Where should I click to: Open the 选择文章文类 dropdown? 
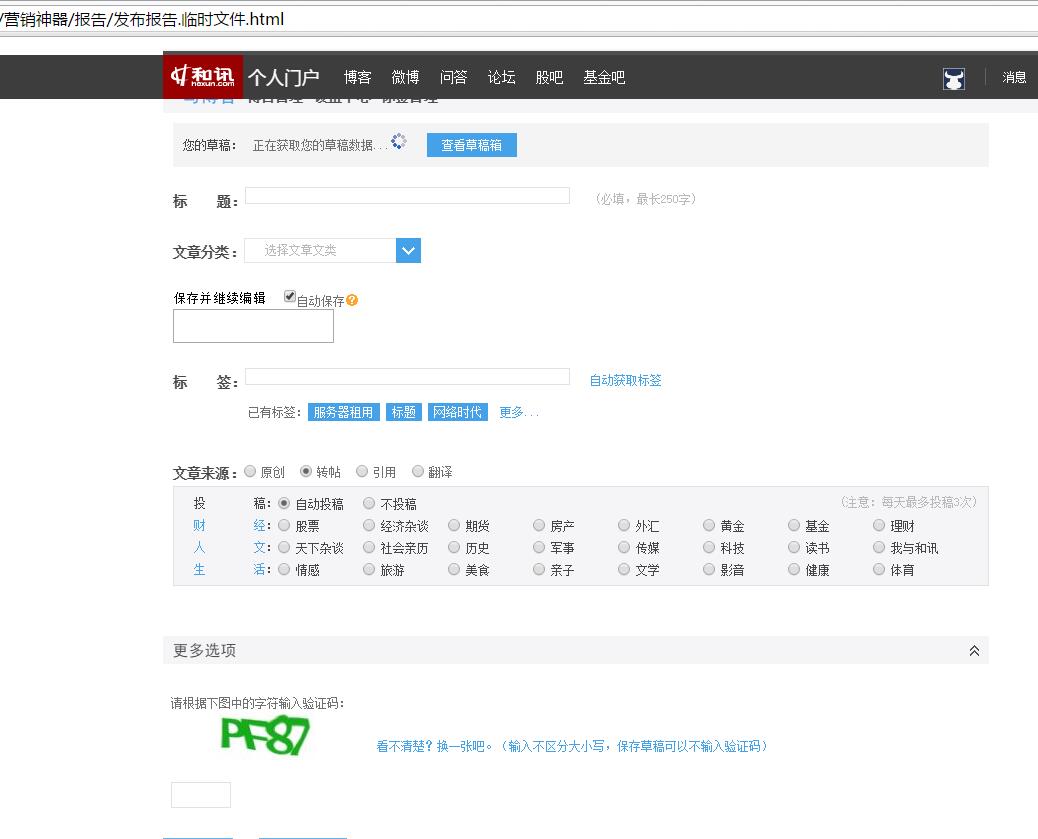pos(320,250)
